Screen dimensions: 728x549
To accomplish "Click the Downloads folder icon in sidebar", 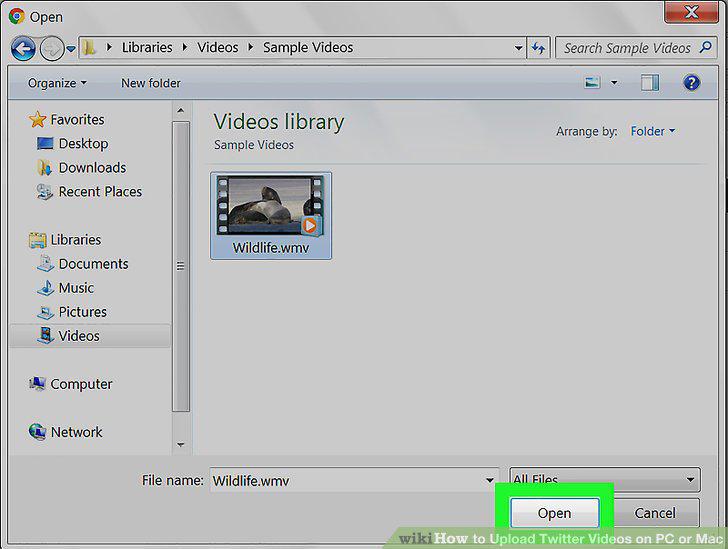I will tap(44, 168).
